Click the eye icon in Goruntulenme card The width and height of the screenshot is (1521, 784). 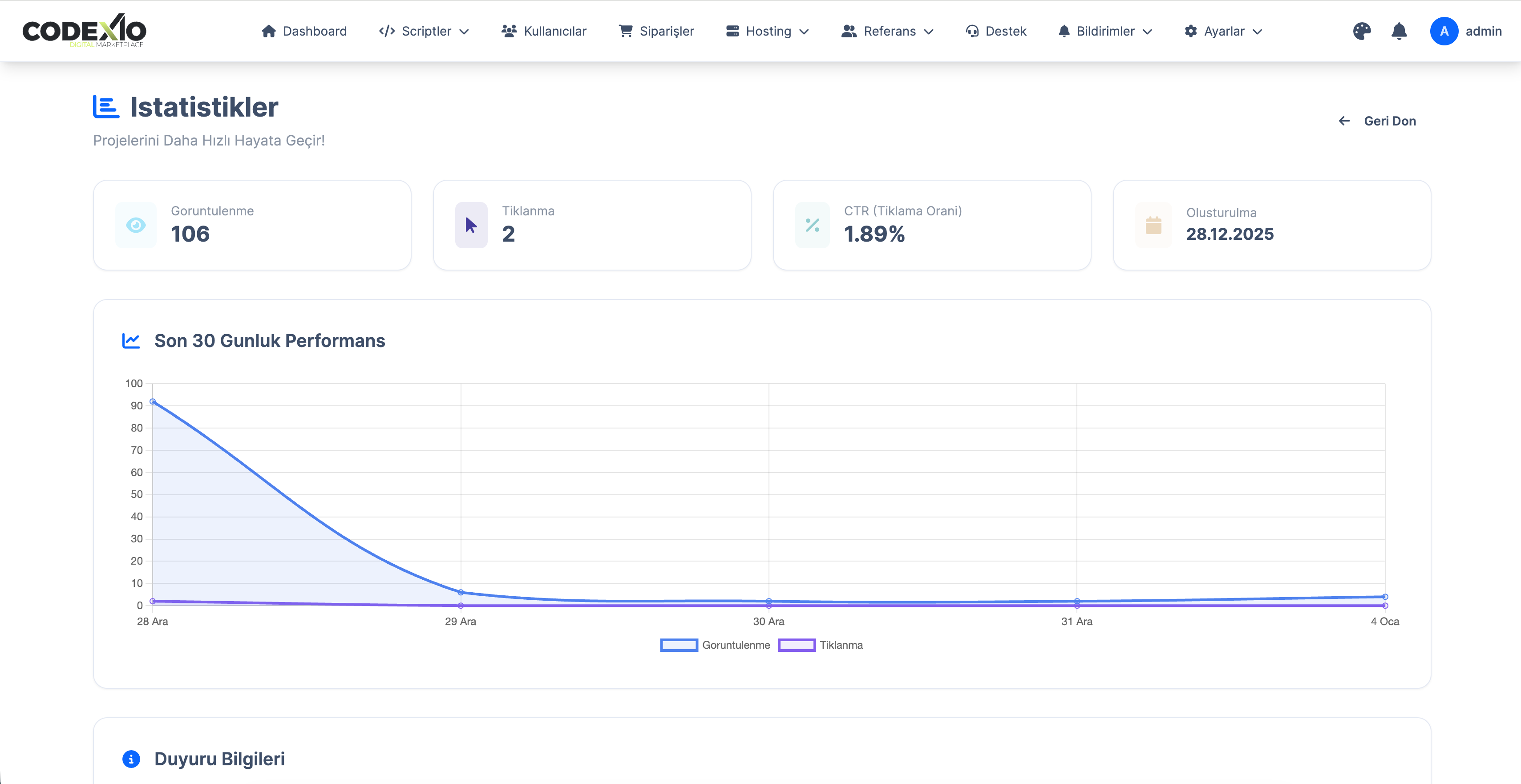(x=136, y=225)
